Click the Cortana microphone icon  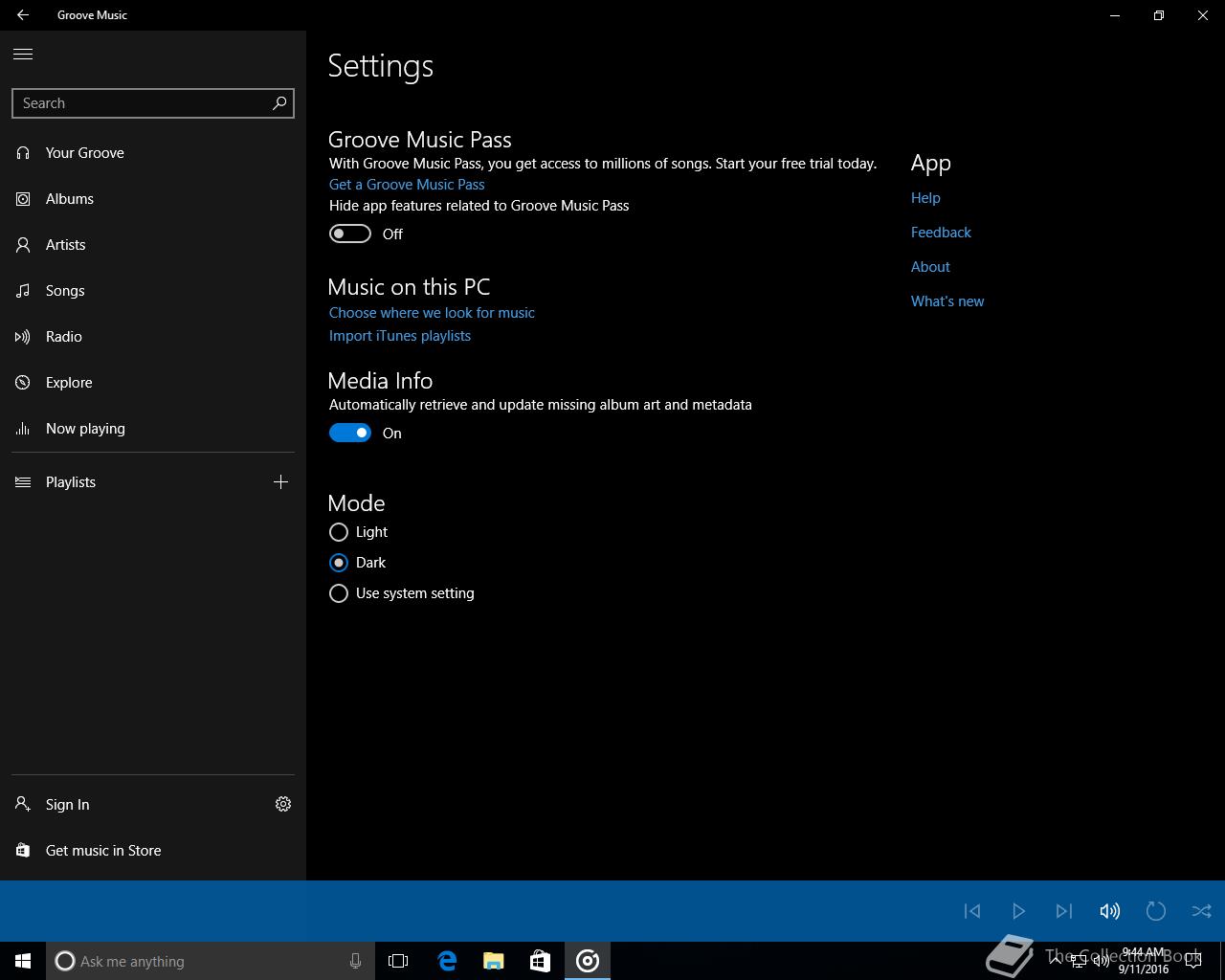[355, 961]
